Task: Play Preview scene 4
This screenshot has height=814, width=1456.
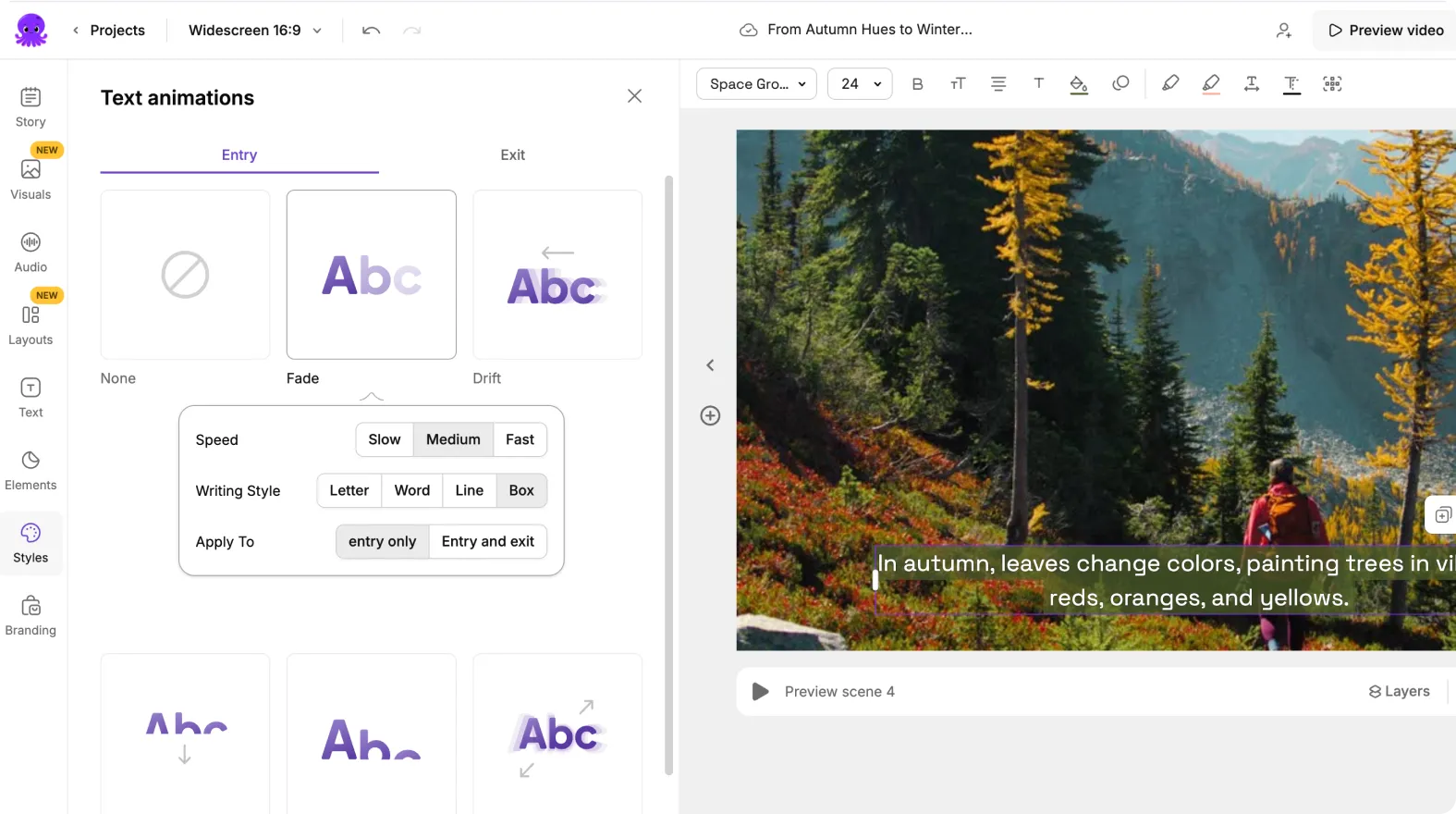Action: point(760,692)
